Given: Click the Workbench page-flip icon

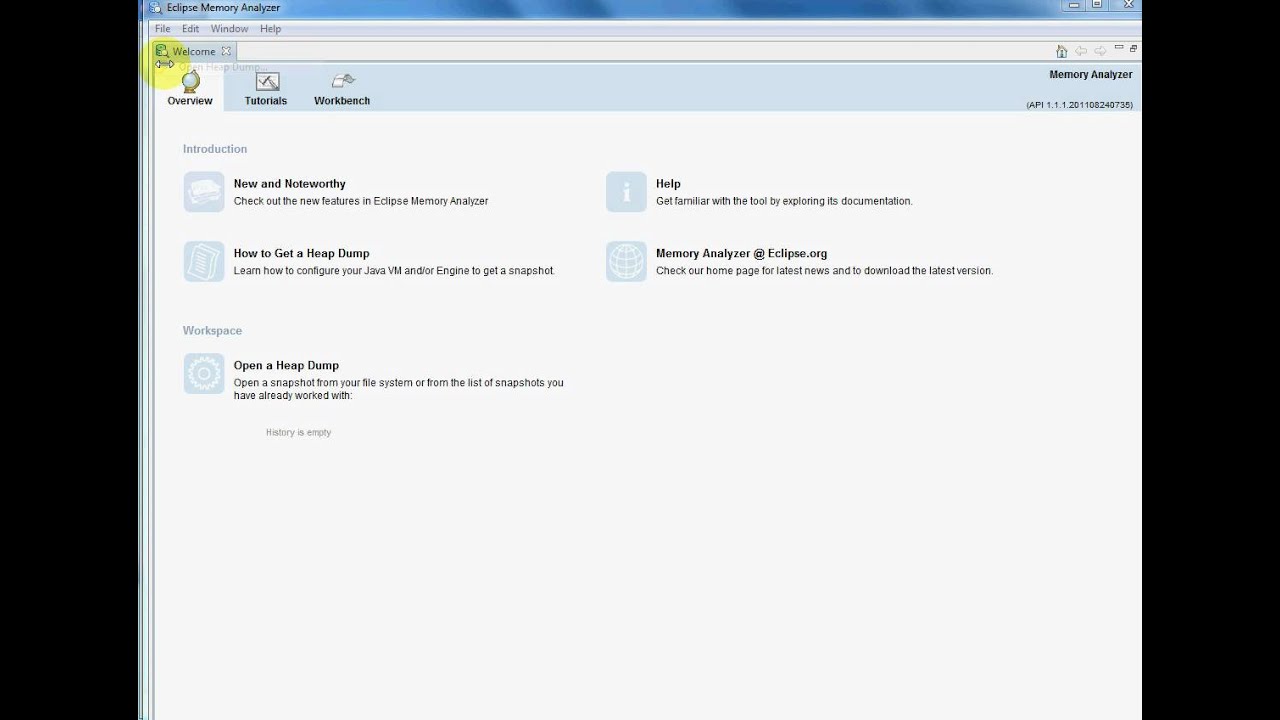Looking at the screenshot, I should pos(343,81).
